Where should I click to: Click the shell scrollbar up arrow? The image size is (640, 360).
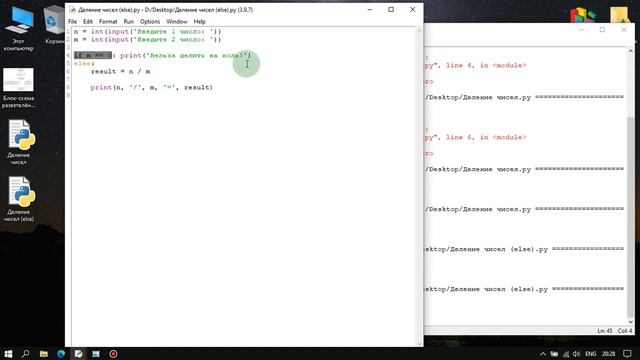[x=631, y=51]
